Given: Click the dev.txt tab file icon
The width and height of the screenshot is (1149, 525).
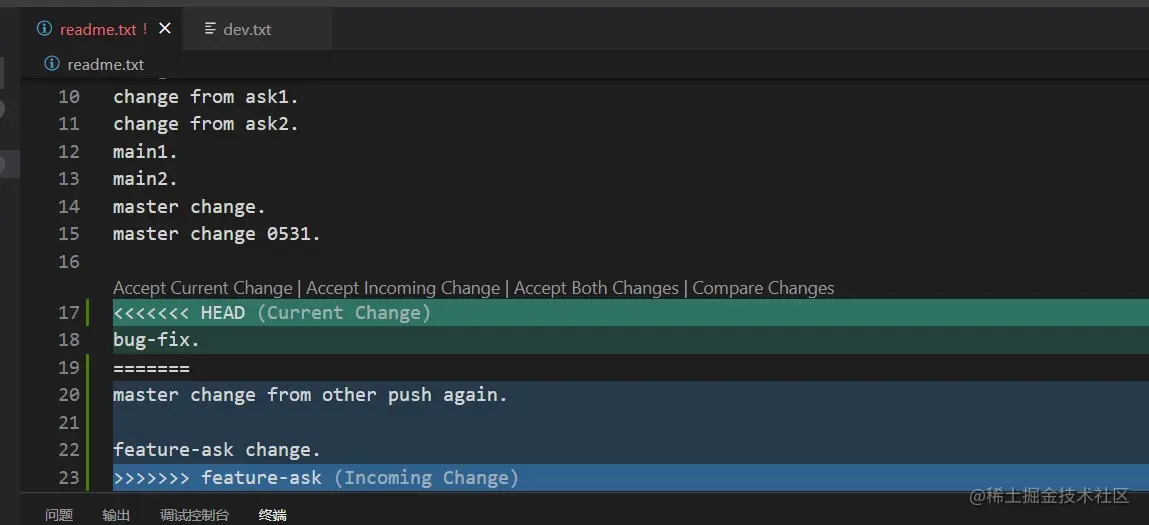Looking at the screenshot, I should tap(210, 29).
